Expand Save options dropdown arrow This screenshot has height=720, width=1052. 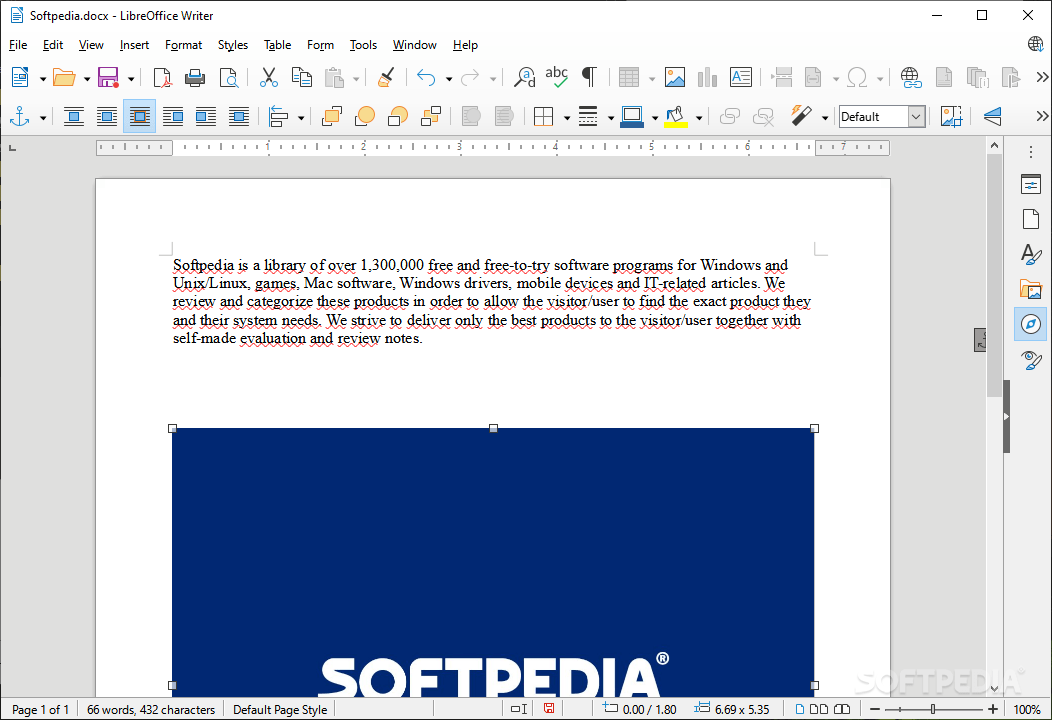(x=131, y=79)
